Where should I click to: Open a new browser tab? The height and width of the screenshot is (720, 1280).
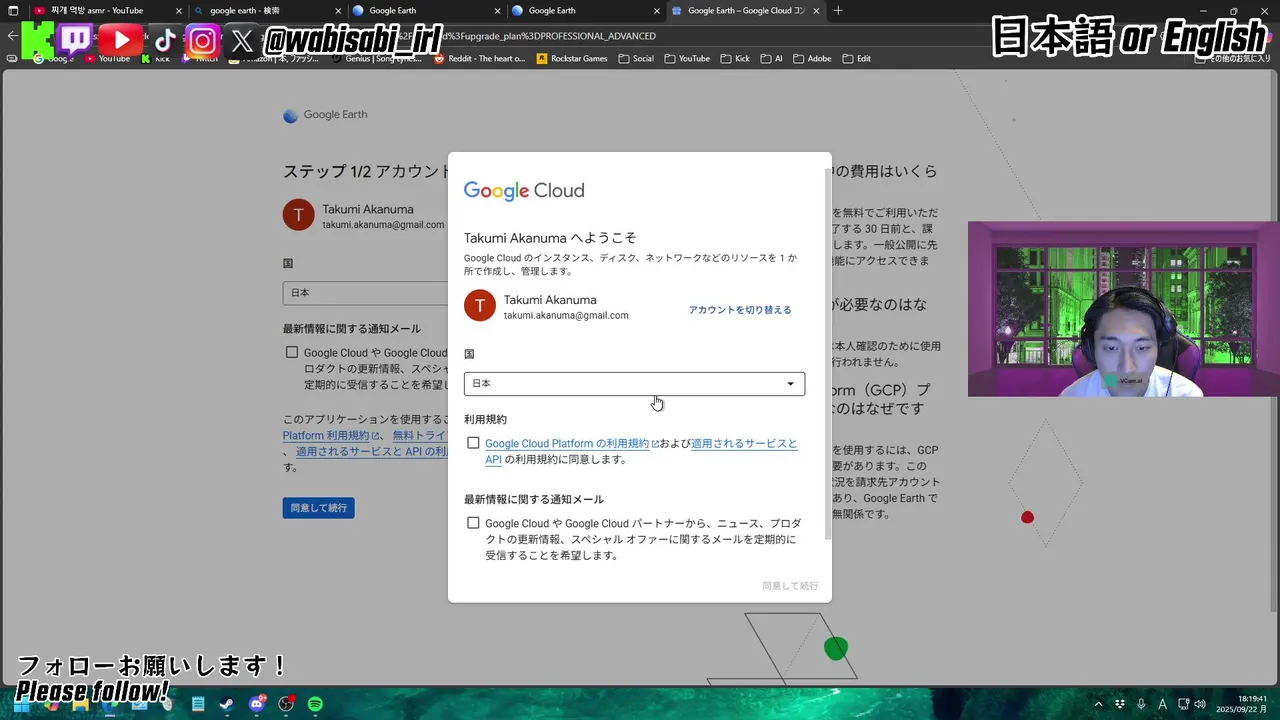838,11
